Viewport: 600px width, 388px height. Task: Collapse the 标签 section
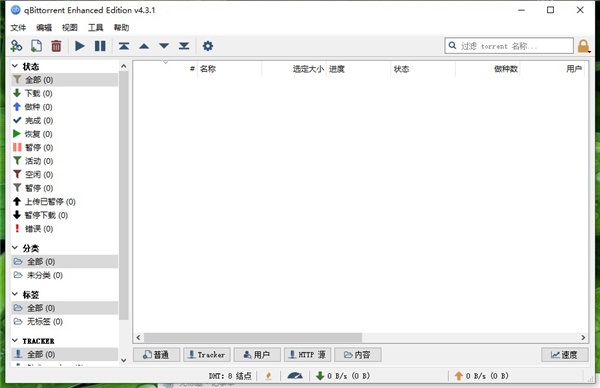tap(15, 294)
